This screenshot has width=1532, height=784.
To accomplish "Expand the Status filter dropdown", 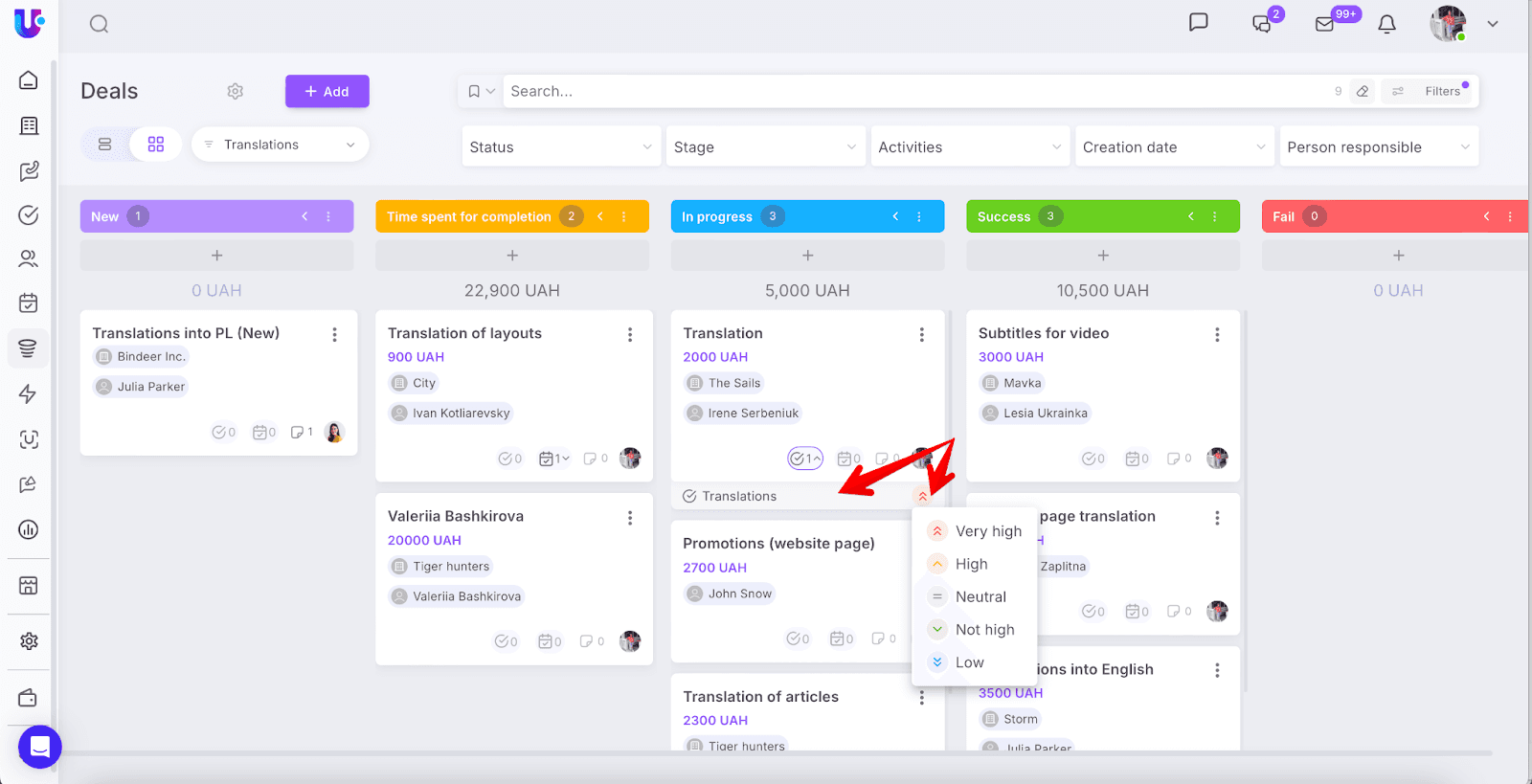I will (x=560, y=146).
